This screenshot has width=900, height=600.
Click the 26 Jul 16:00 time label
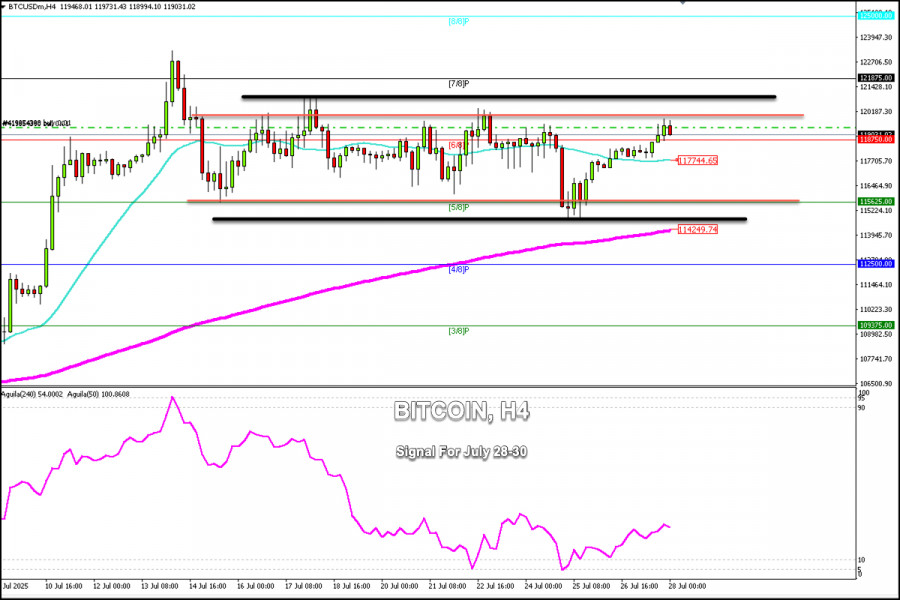click(639, 586)
